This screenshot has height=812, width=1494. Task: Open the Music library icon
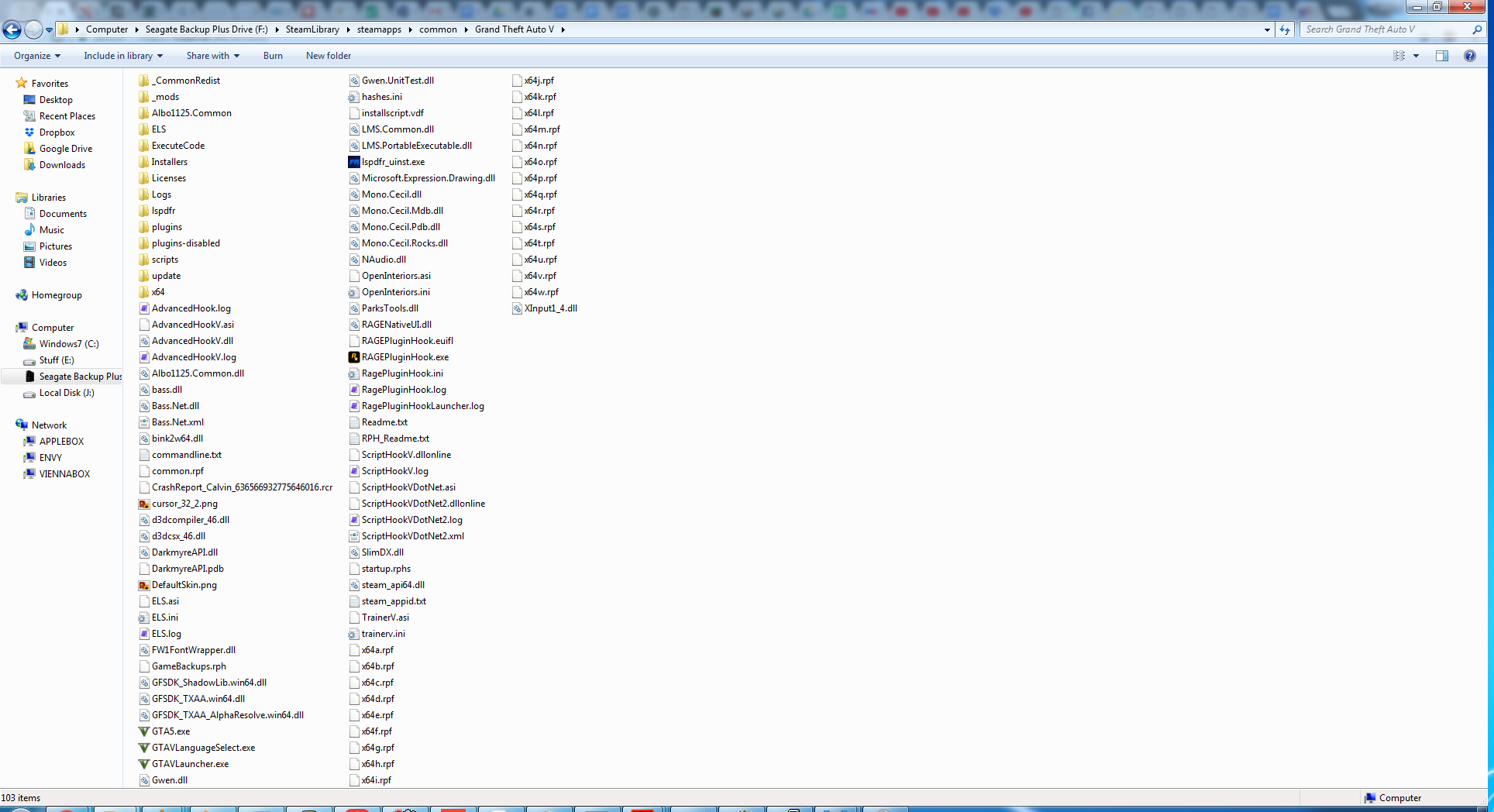pyautogui.click(x=29, y=230)
